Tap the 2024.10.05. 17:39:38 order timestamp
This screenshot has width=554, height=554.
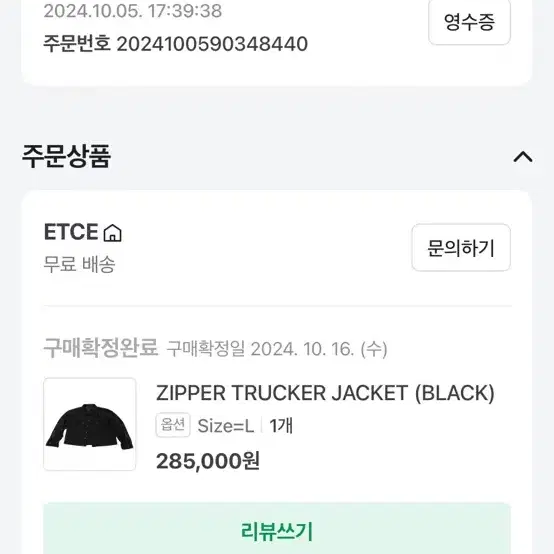[x=133, y=11]
